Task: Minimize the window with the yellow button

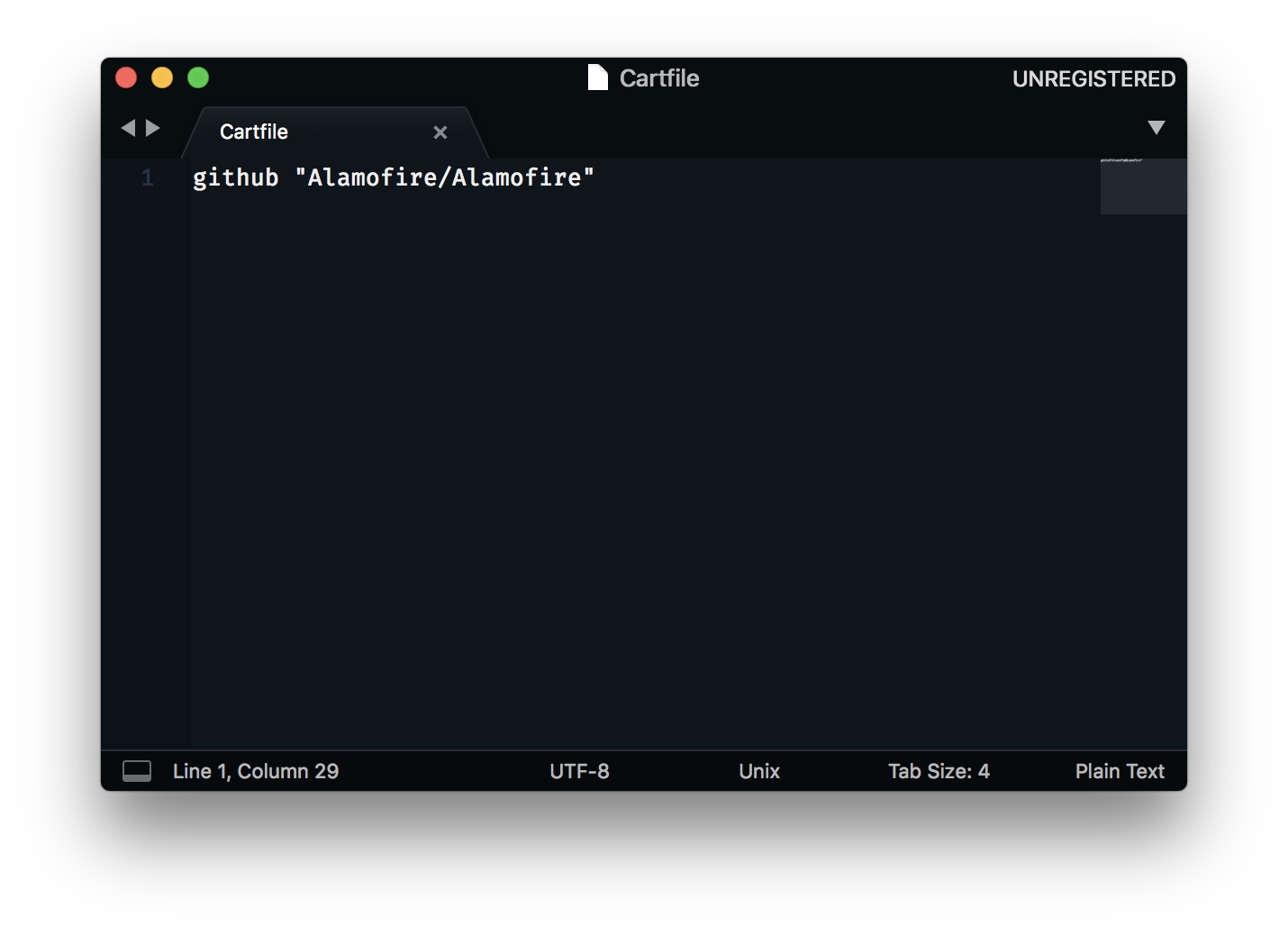Action: [162, 77]
